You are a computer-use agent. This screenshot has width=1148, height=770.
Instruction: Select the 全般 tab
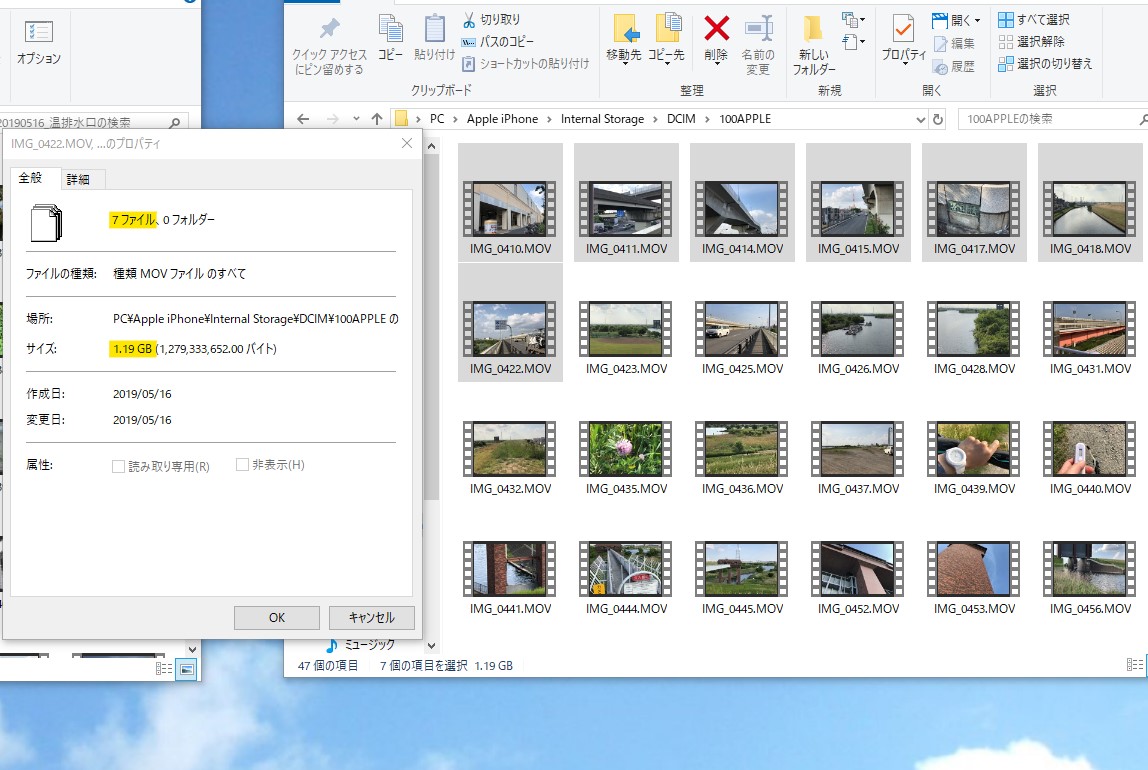[x=31, y=178]
